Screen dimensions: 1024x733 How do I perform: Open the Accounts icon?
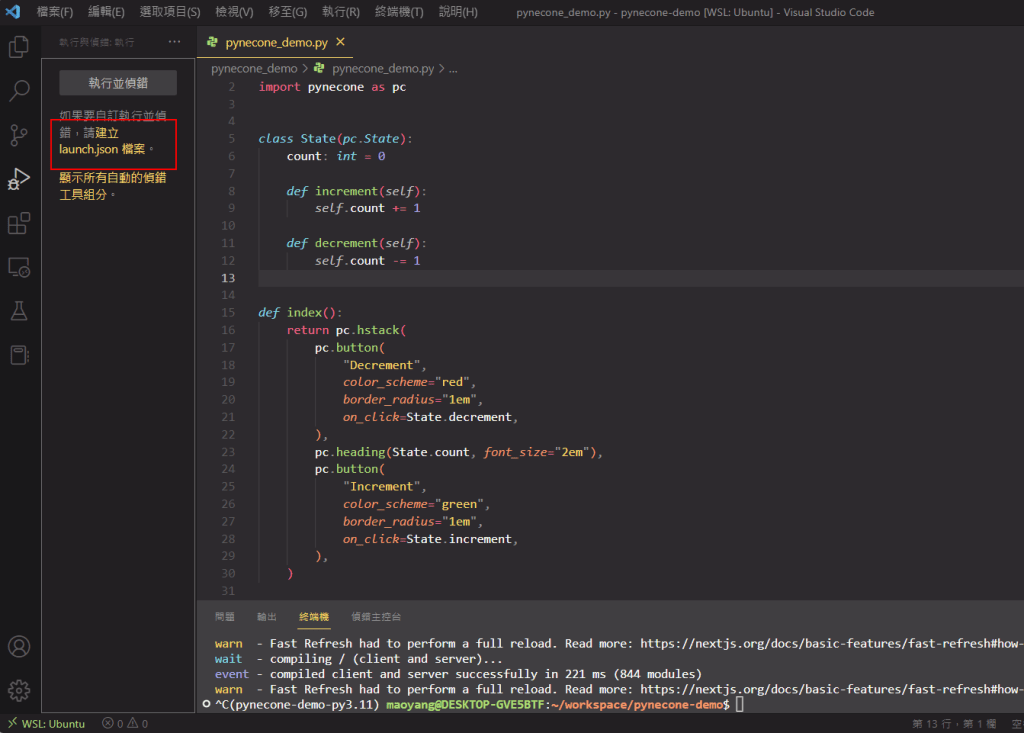tap(19, 646)
